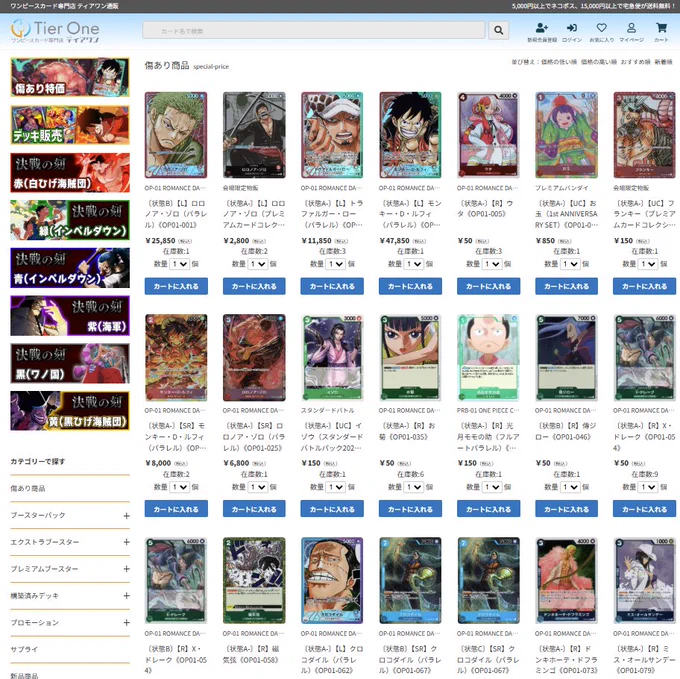The height and width of the screenshot is (679, 680).
Task: Open 磁気弦 OP01-058 product title
Action: click(x=254, y=654)
